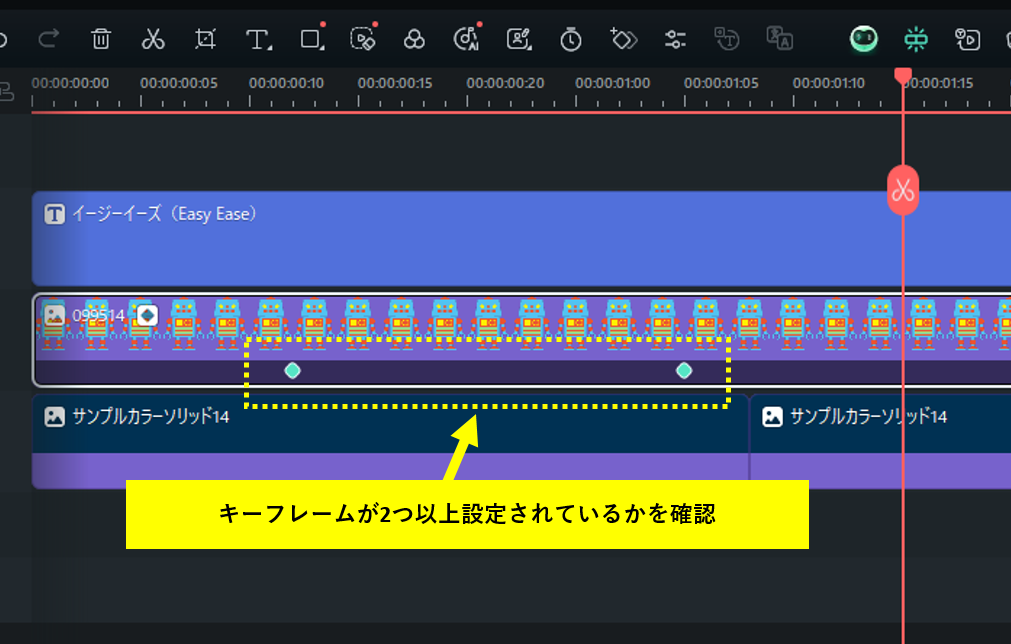Click the 00:00:00:10 timeline ruler mark

[287, 84]
